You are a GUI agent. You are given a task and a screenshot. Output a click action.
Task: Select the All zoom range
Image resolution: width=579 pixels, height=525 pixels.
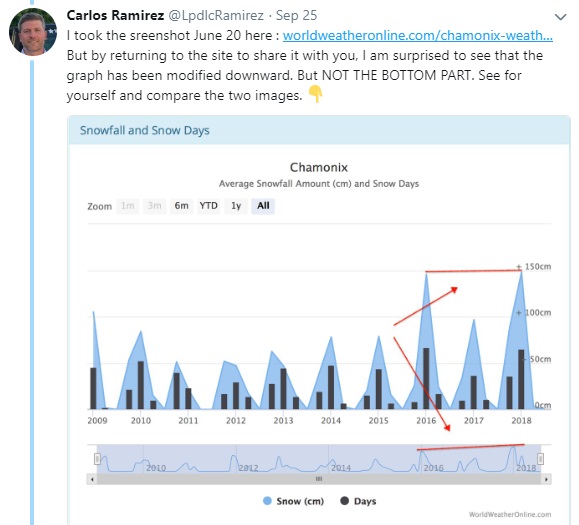pyautogui.click(x=263, y=206)
